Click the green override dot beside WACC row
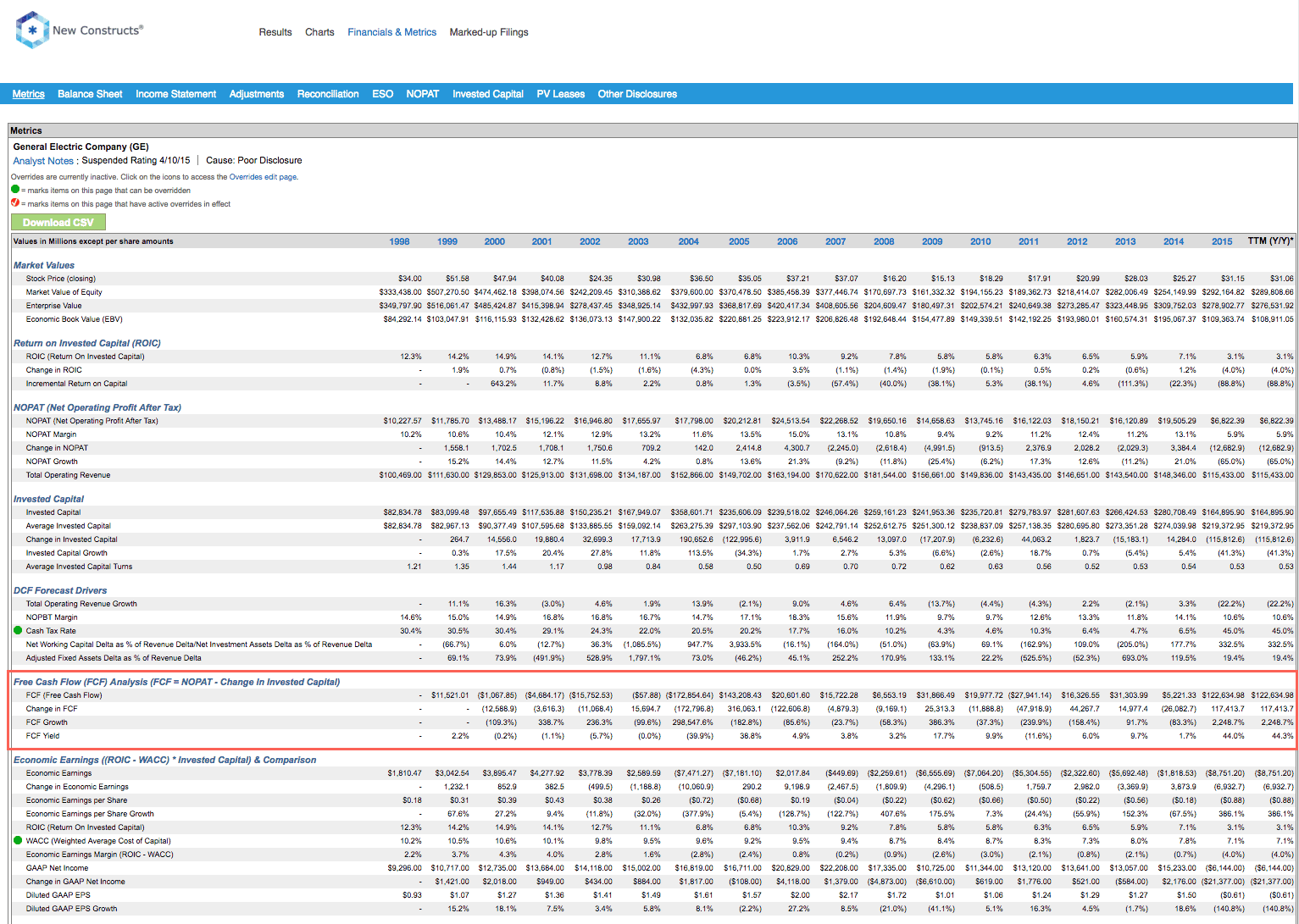This screenshot has height=924, width=1299. pos(18,840)
